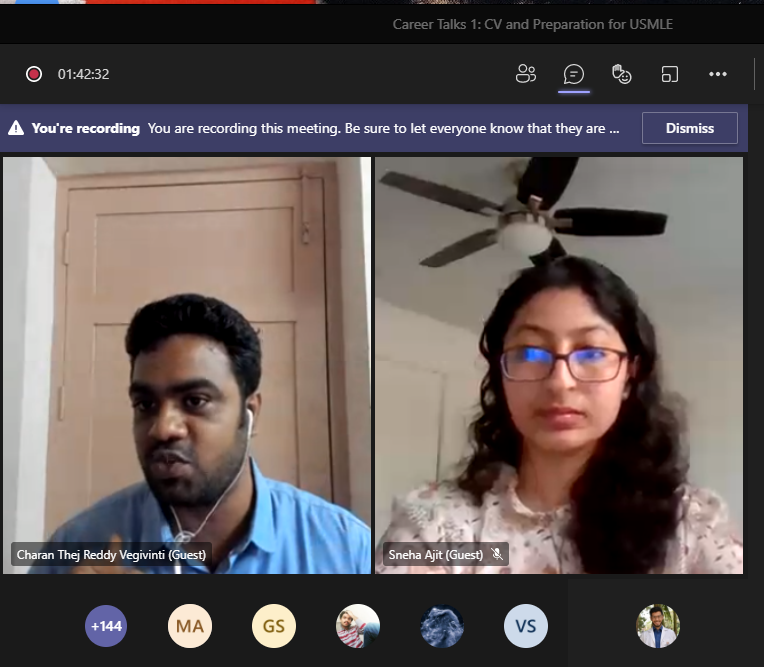Select the GS participant avatar

click(x=274, y=627)
